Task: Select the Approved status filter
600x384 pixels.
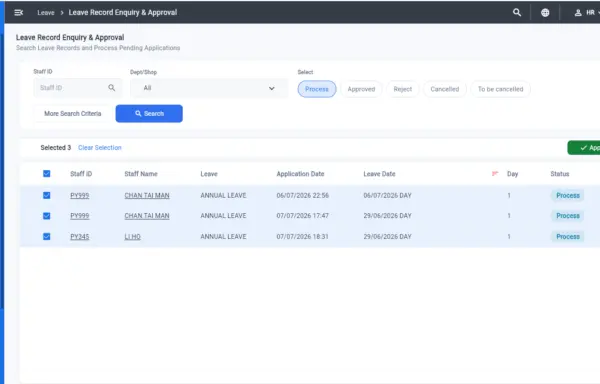Action: pos(361,89)
